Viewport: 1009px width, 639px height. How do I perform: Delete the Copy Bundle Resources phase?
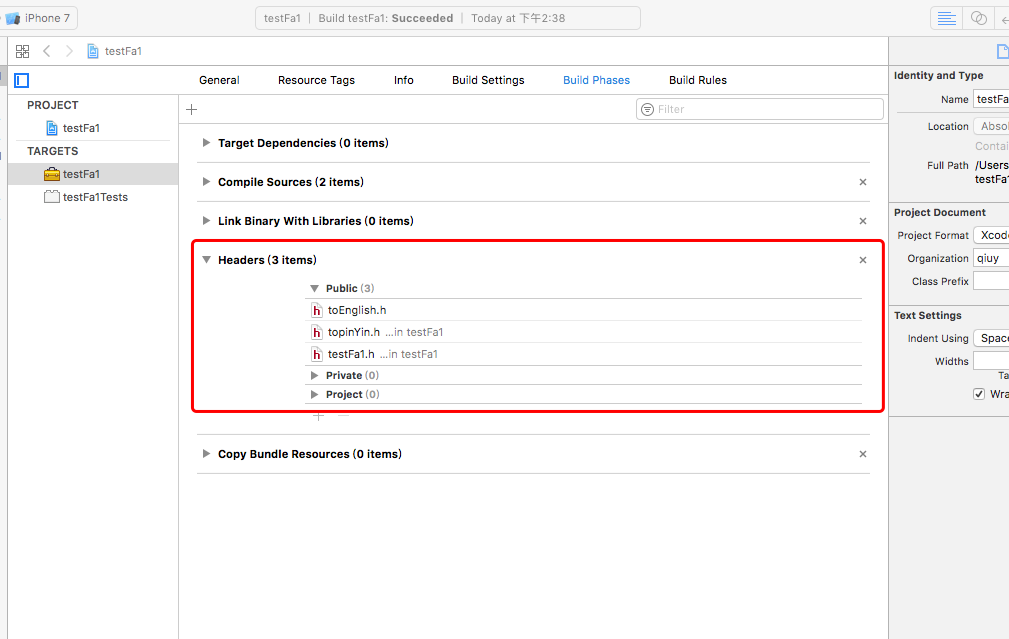pyautogui.click(x=863, y=454)
